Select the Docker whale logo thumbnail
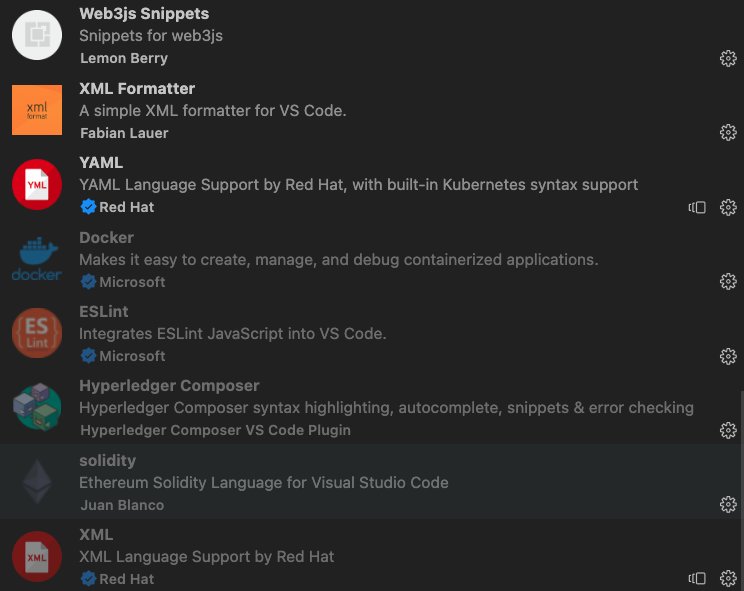The image size is (744, 591). point(37,259)
